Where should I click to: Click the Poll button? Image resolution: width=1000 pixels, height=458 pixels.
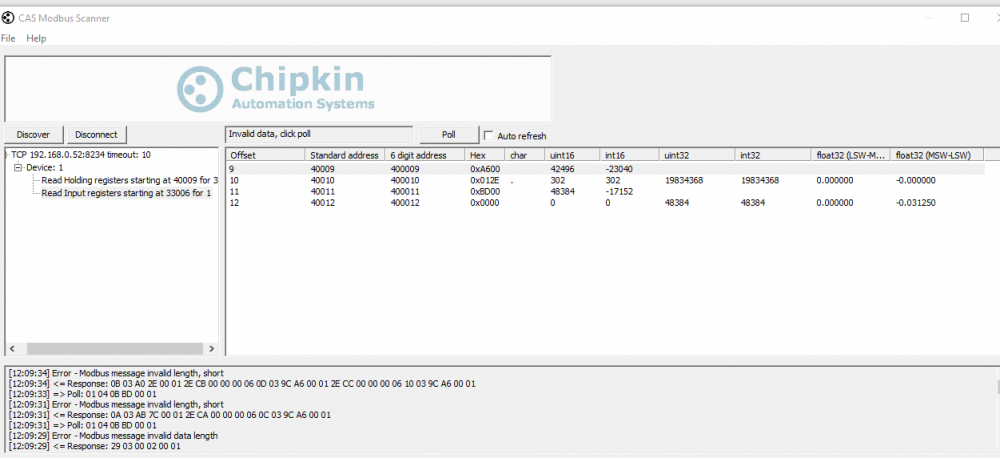tap(448, 135)
